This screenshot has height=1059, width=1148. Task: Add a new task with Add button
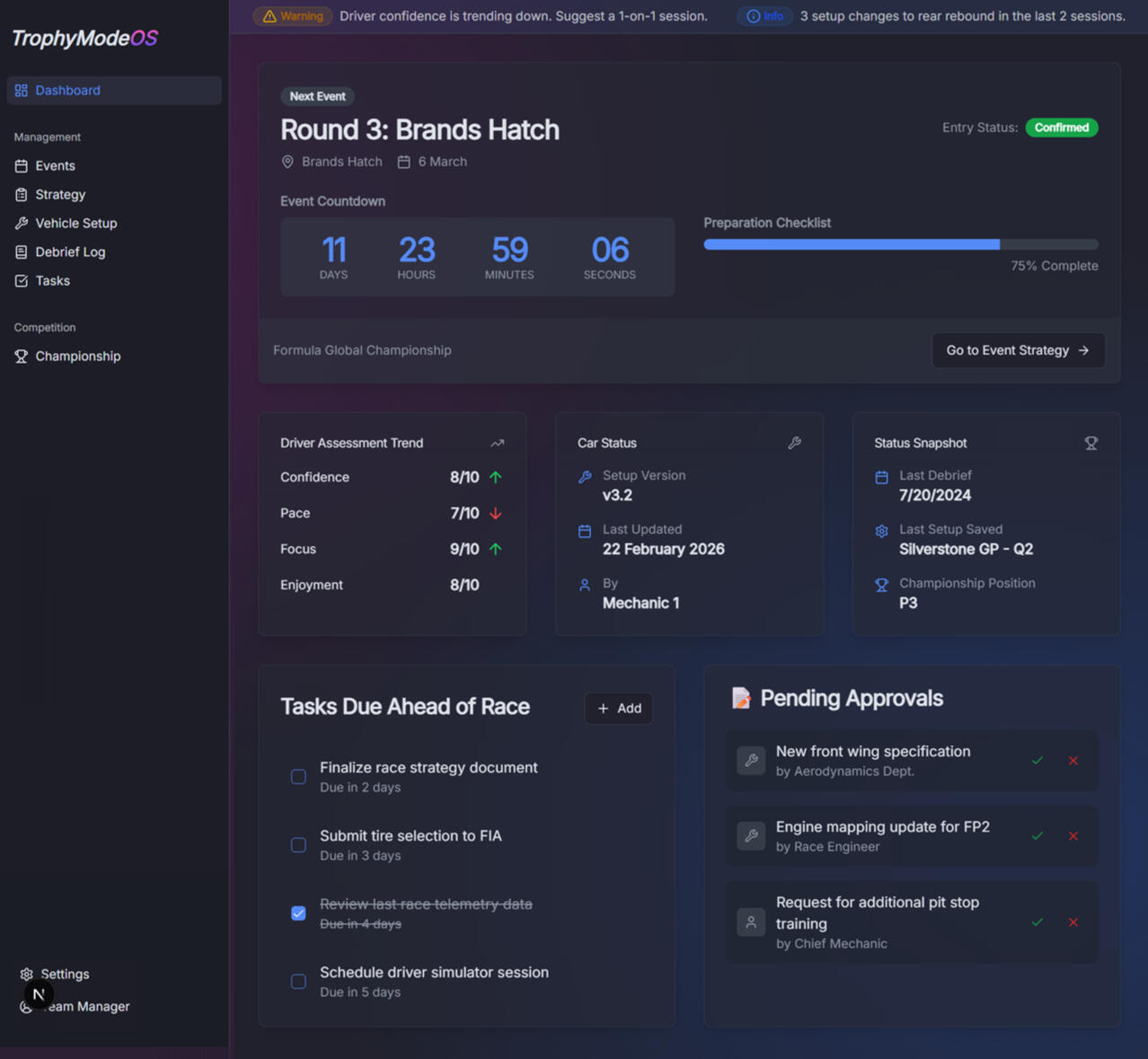click(x=619, y=709)
